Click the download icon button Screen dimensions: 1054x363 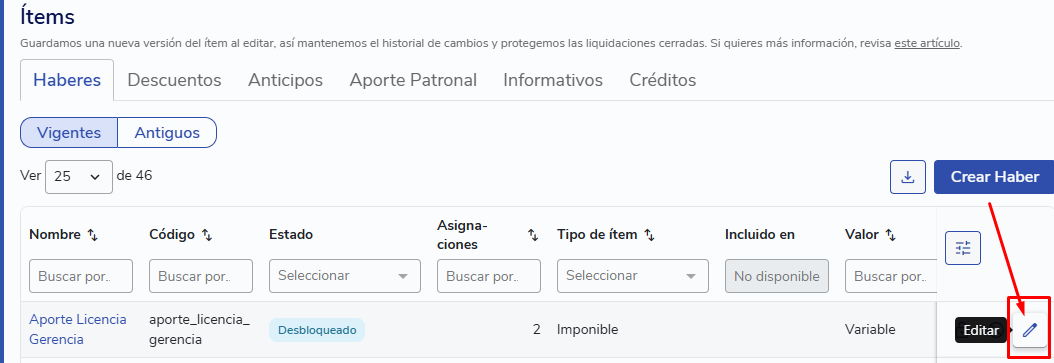(908, 177)
